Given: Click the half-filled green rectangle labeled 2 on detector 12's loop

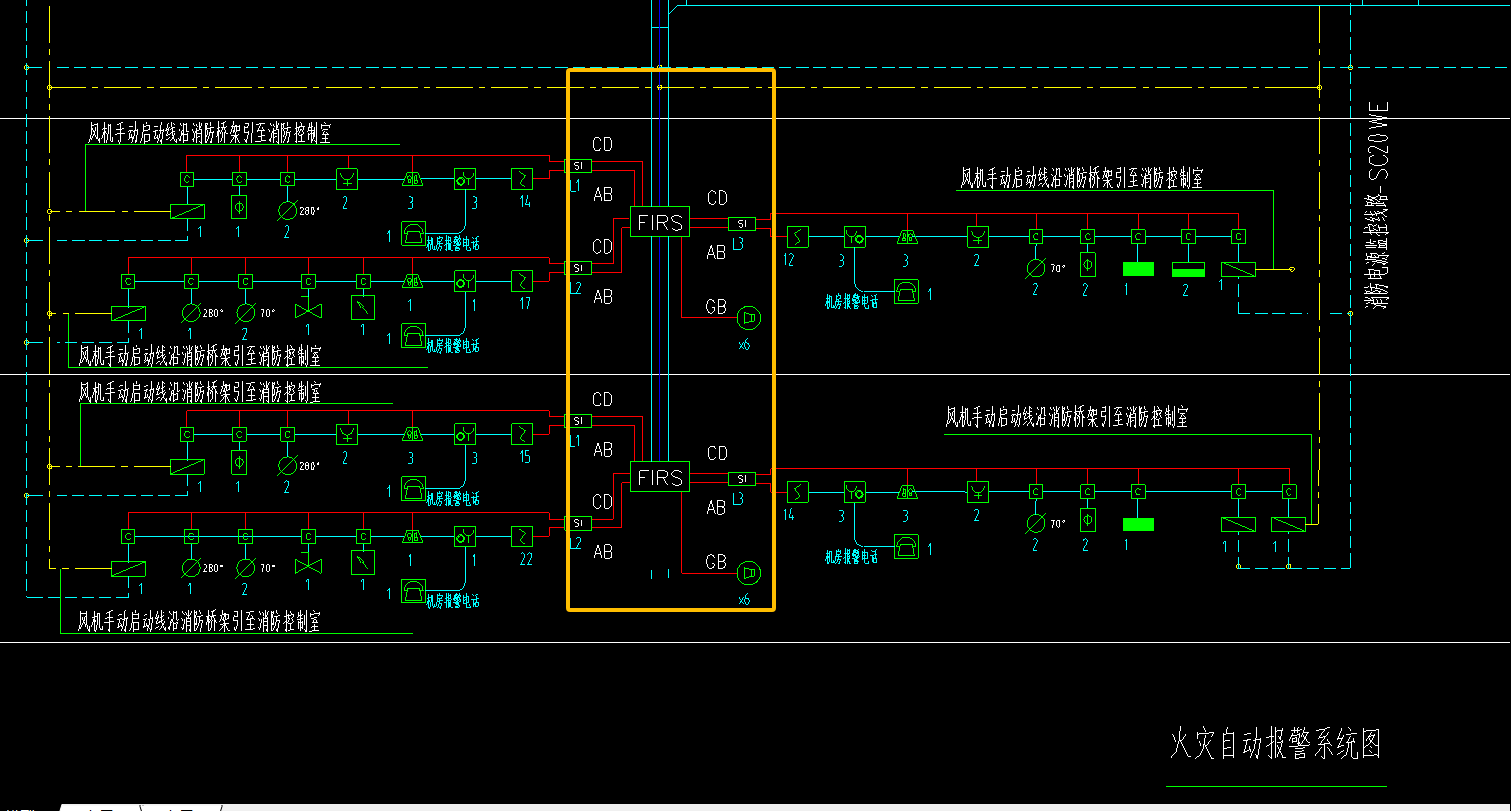Looking at the screenshot, I should point(1188,269).
